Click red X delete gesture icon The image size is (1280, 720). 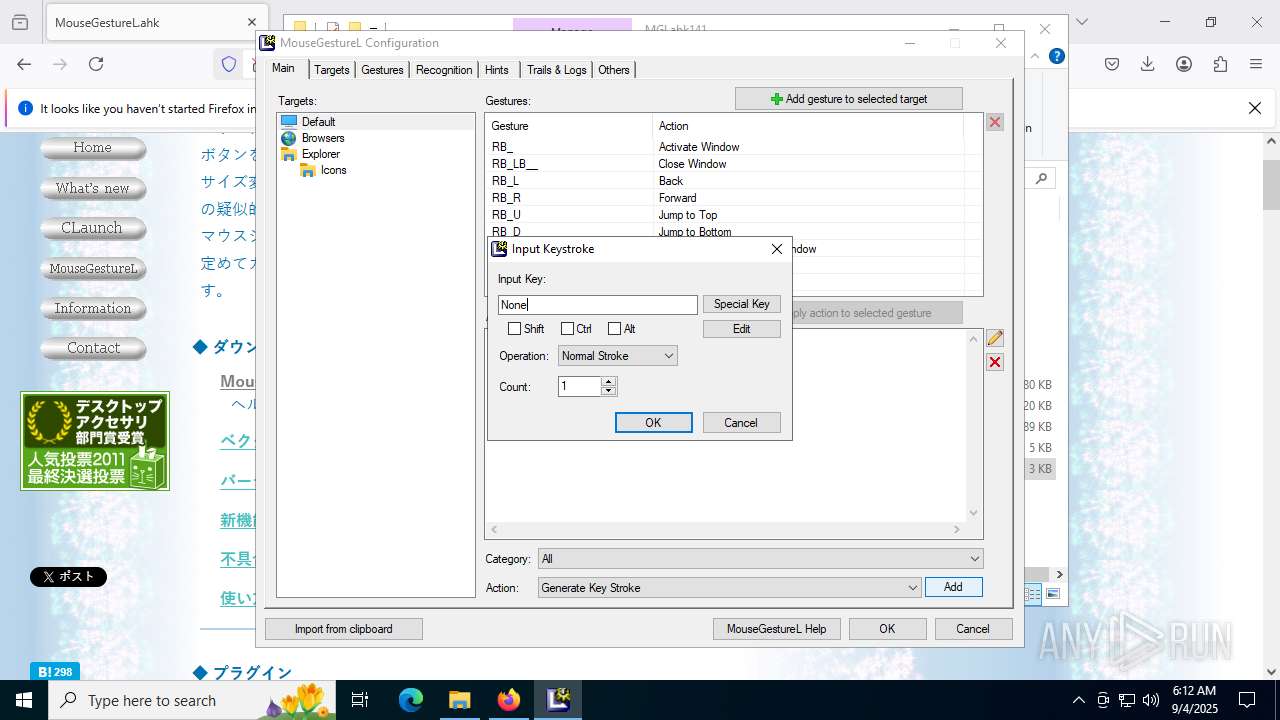coord(995,122)
